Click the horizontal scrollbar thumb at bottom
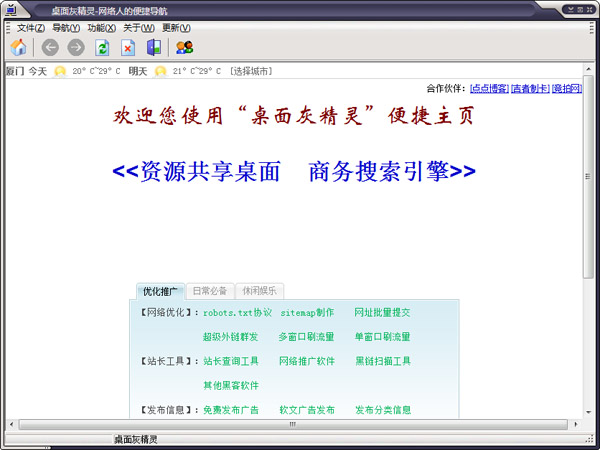This screenshot has height=450, width=600. click(x=292, y=424)
